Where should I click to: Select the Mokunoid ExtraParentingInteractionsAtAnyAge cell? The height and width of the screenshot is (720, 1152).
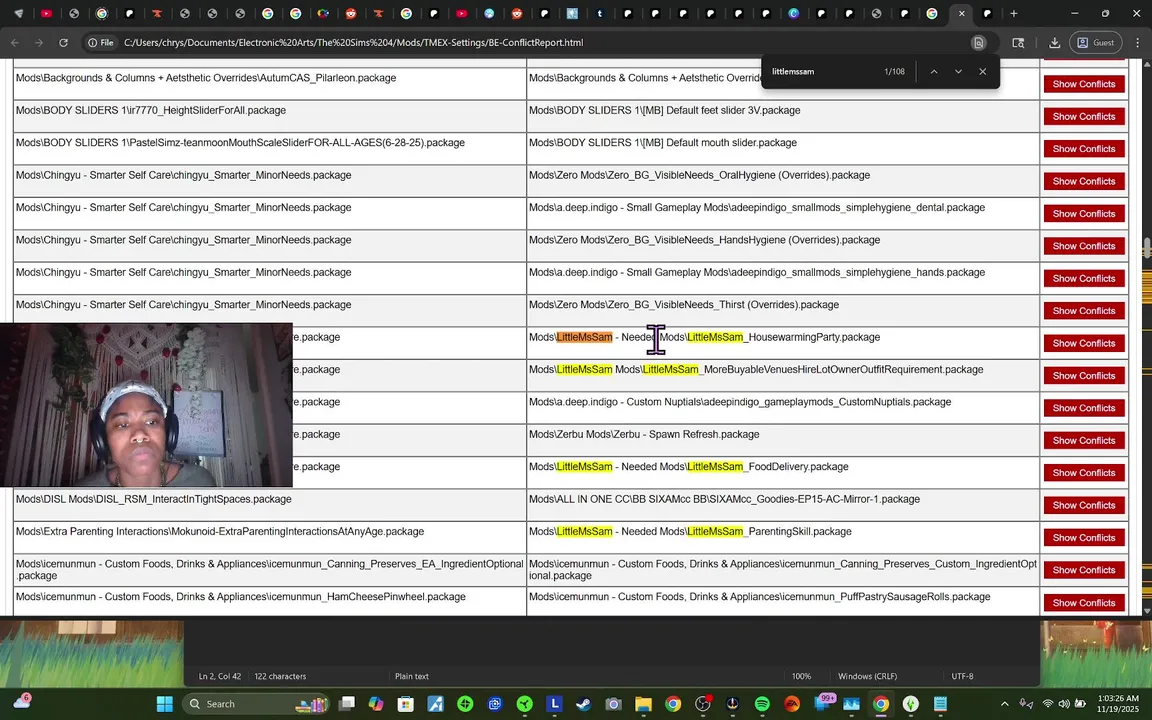point(270,537)
